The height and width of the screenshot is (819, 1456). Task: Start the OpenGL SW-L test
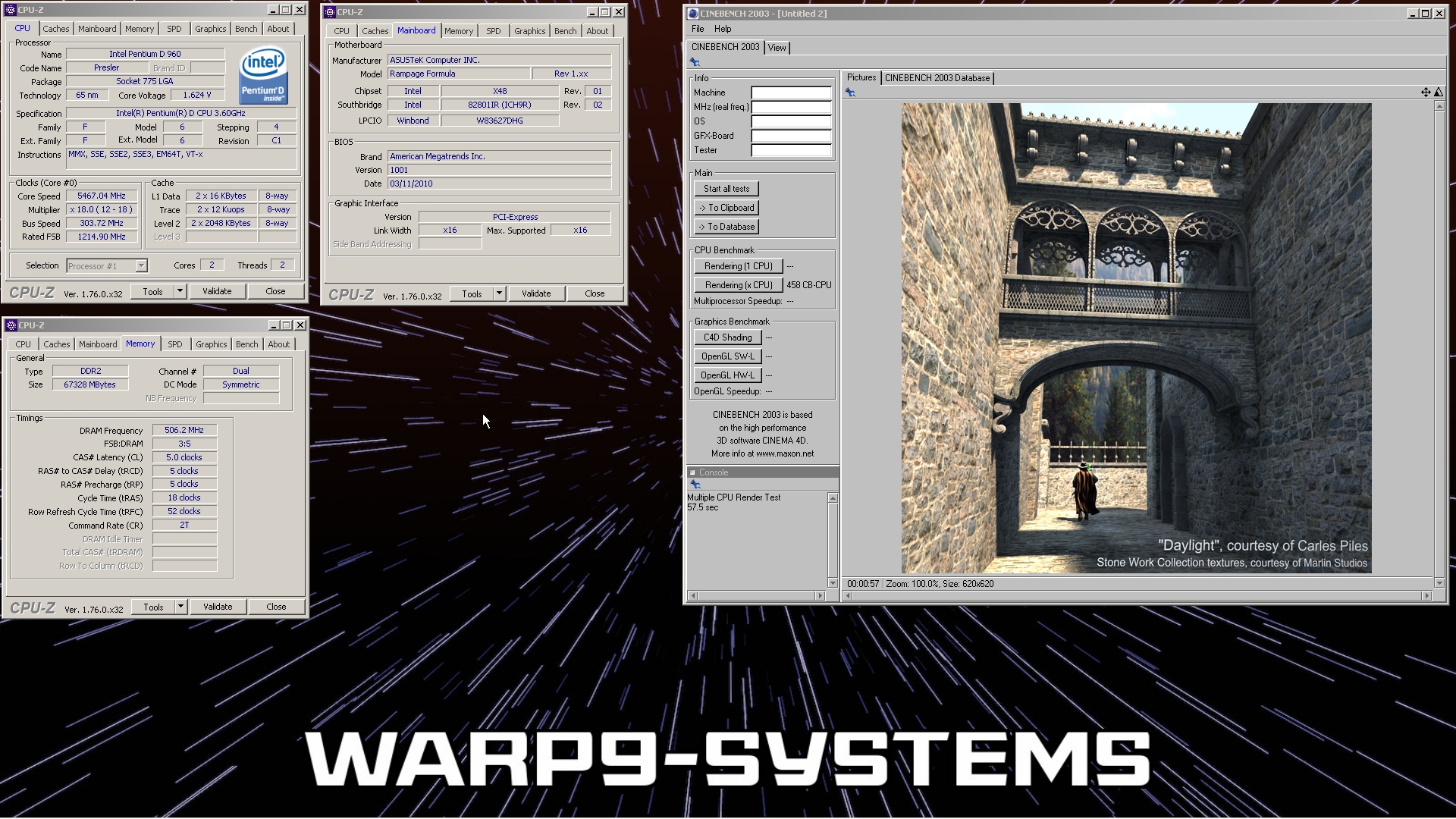[728, 356]
